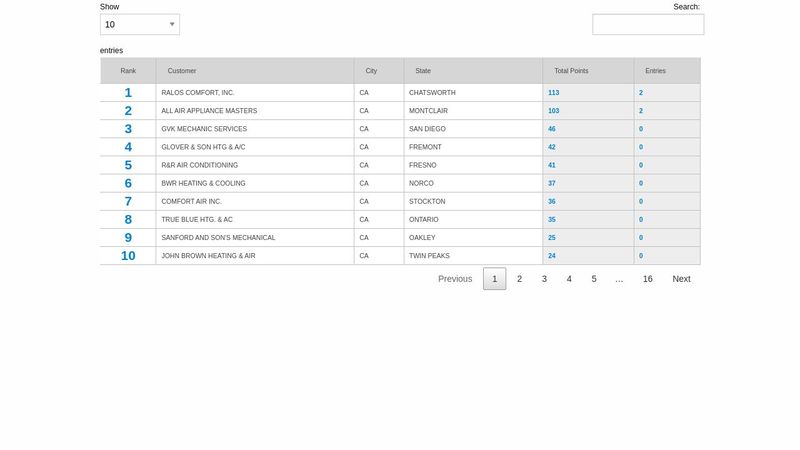Sort by the Entries column header
This screenshot has height=450, width=800.
pyautogui.click(x=655, y=71)
